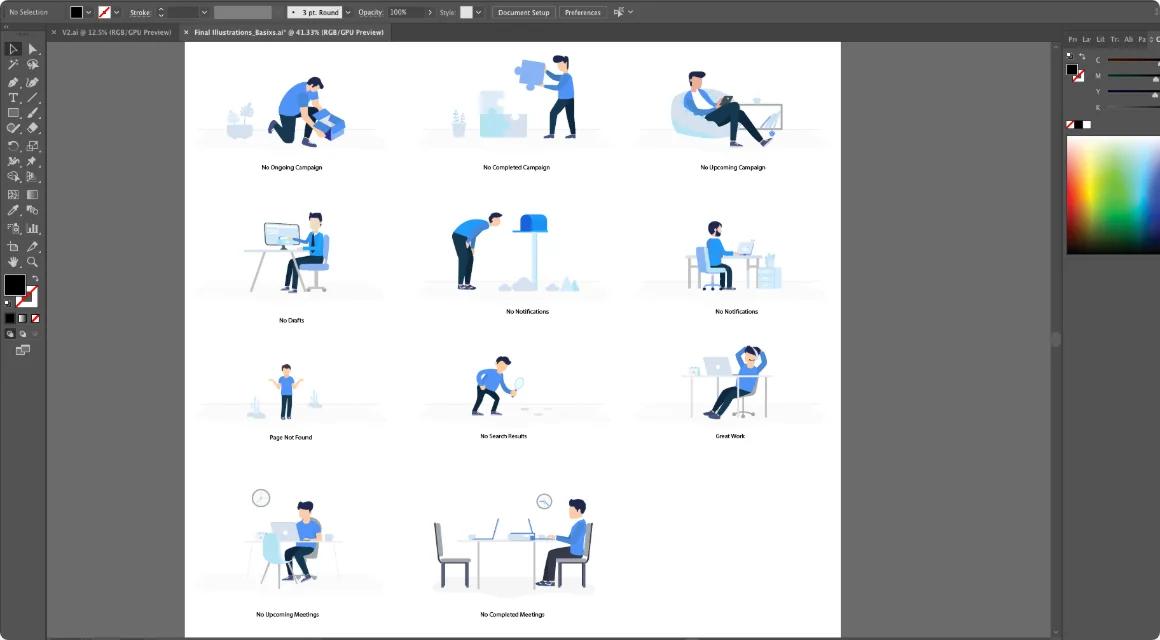Click the Opacity label link
The width and height of the screenshot is (1160, 640).
pyautogui.click(x=370, y=13)
